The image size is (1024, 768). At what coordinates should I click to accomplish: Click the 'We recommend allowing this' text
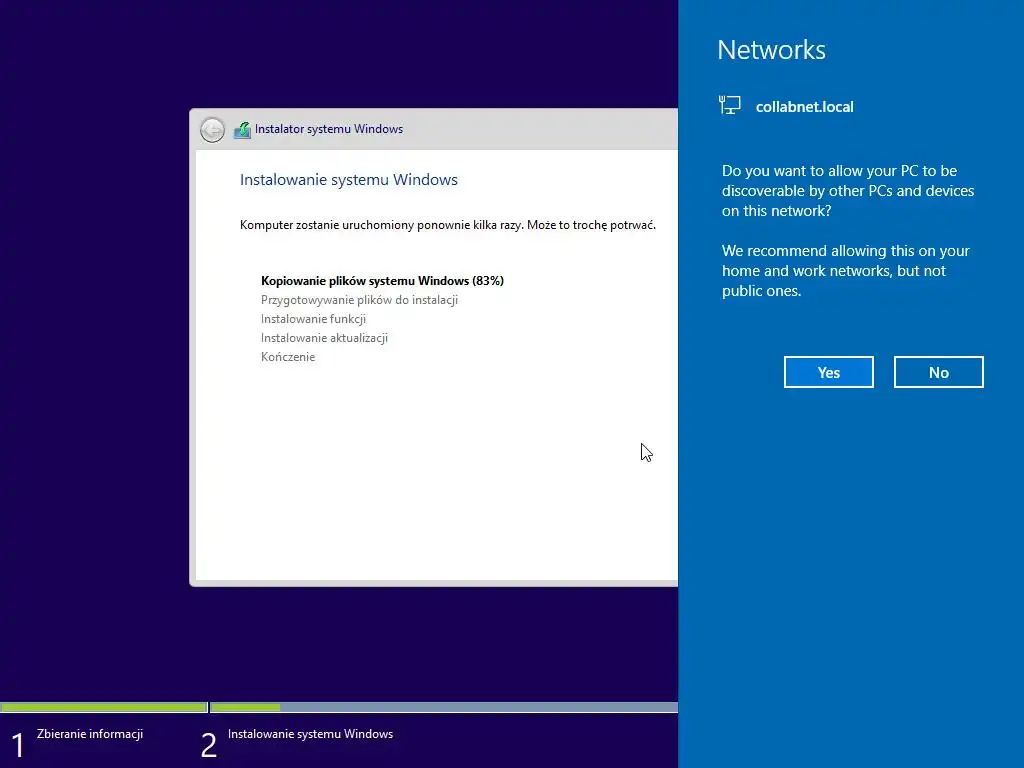point(846,270)
